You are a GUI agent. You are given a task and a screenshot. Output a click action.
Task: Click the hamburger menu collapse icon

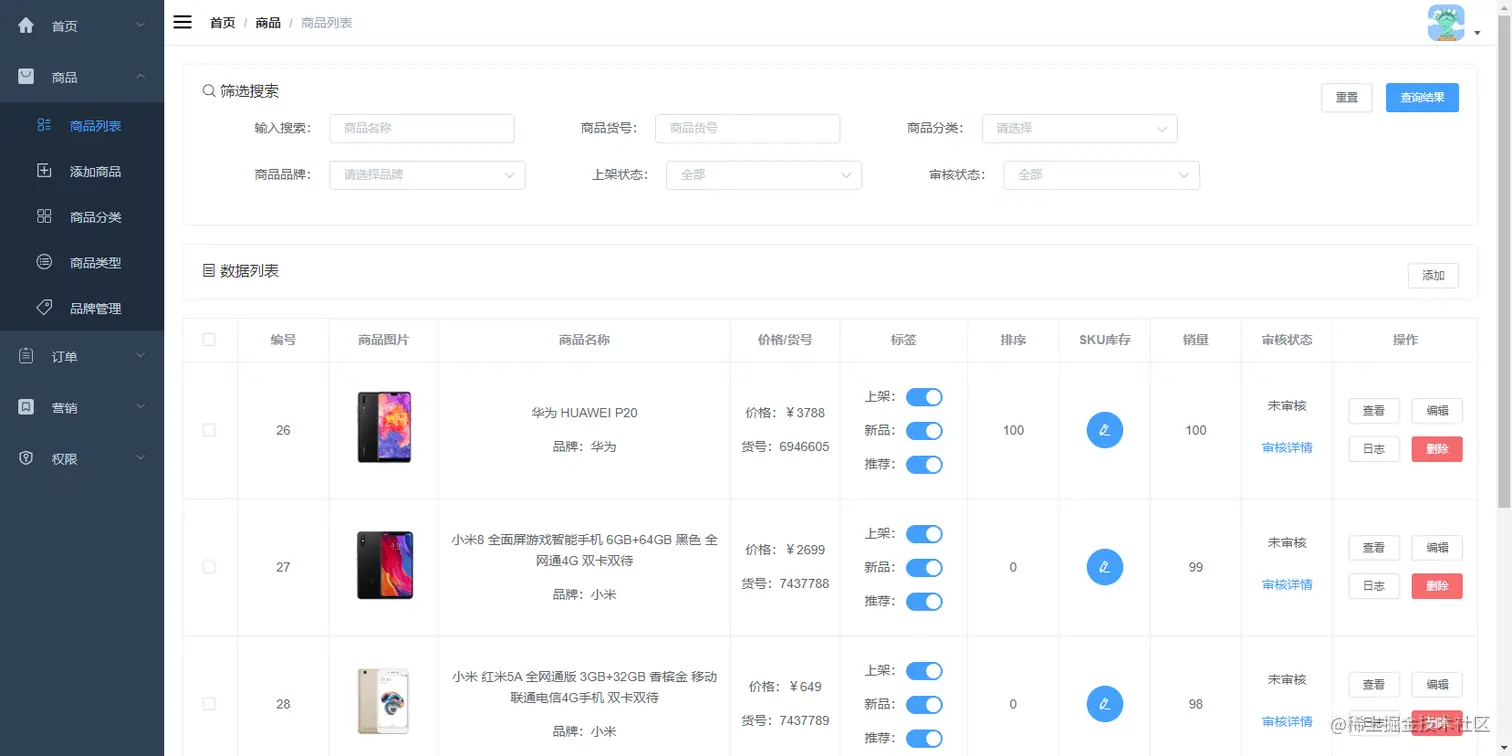[182, 22]
